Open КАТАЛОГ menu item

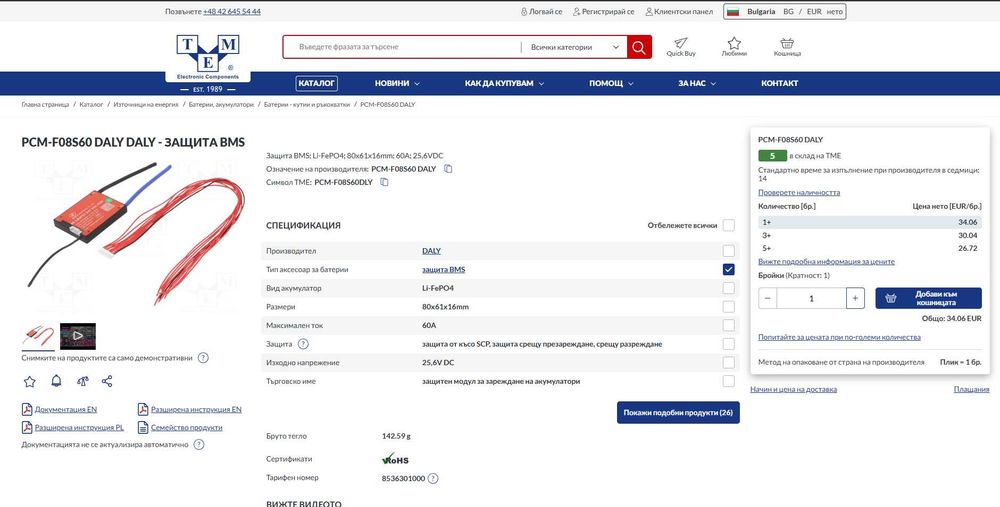point(317,84)
